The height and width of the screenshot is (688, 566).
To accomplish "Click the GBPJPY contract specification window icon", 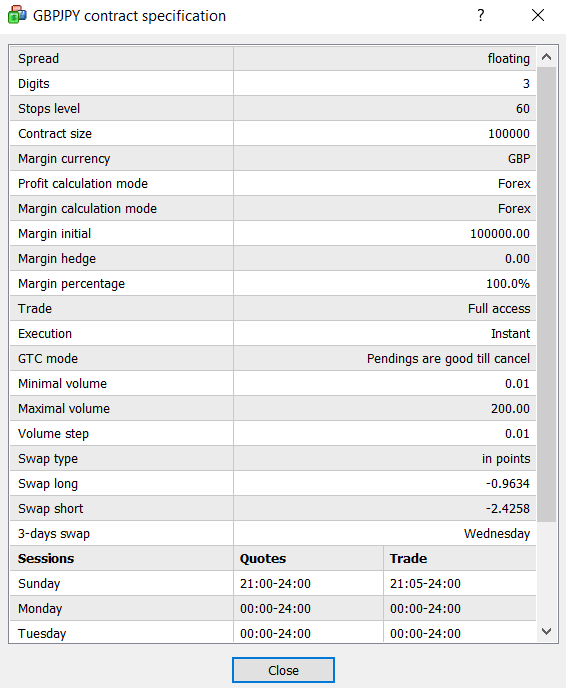I will click(x=17, y=15).
